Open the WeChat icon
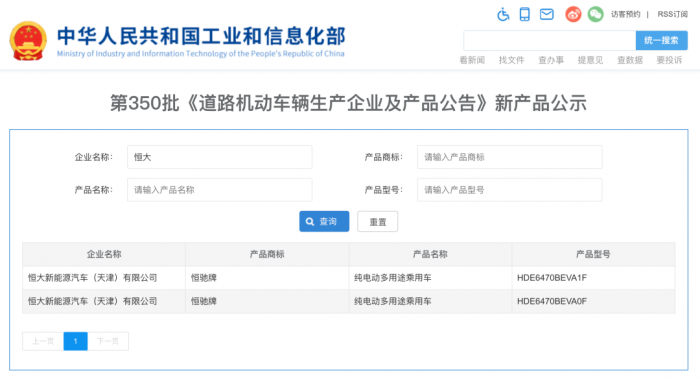 (x=596, y=14)
